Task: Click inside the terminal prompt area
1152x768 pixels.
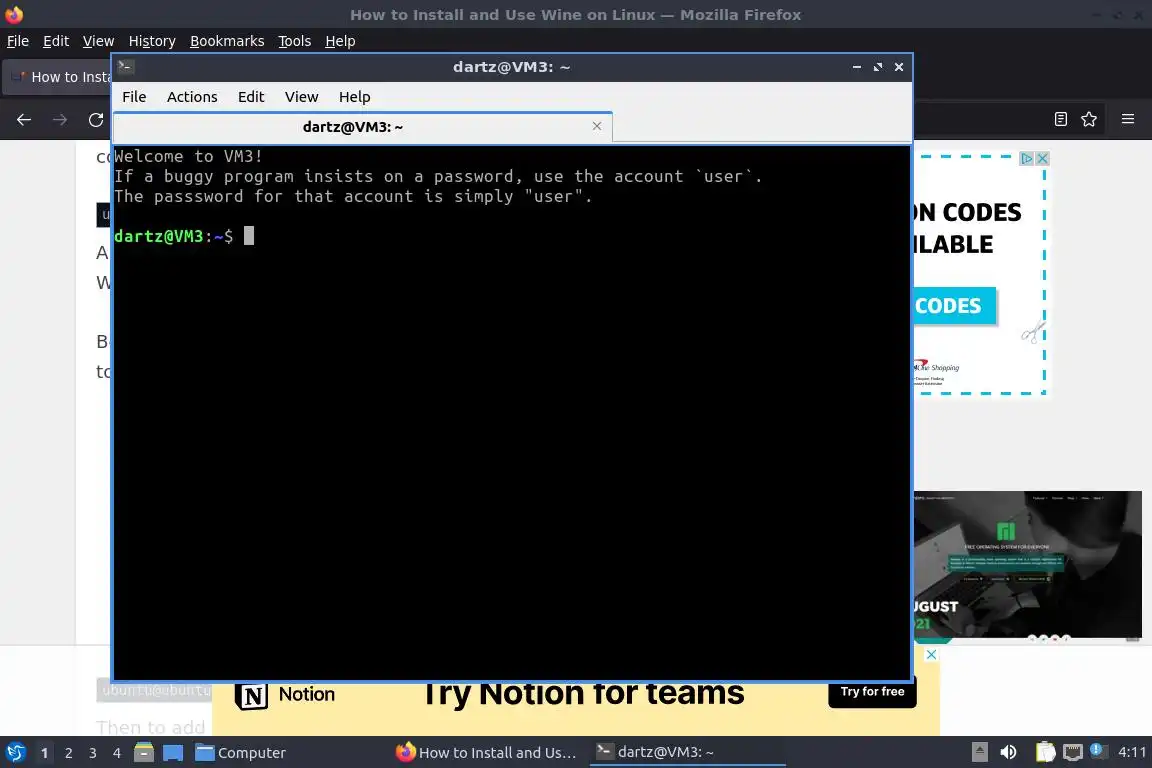Action: point(248,236)
